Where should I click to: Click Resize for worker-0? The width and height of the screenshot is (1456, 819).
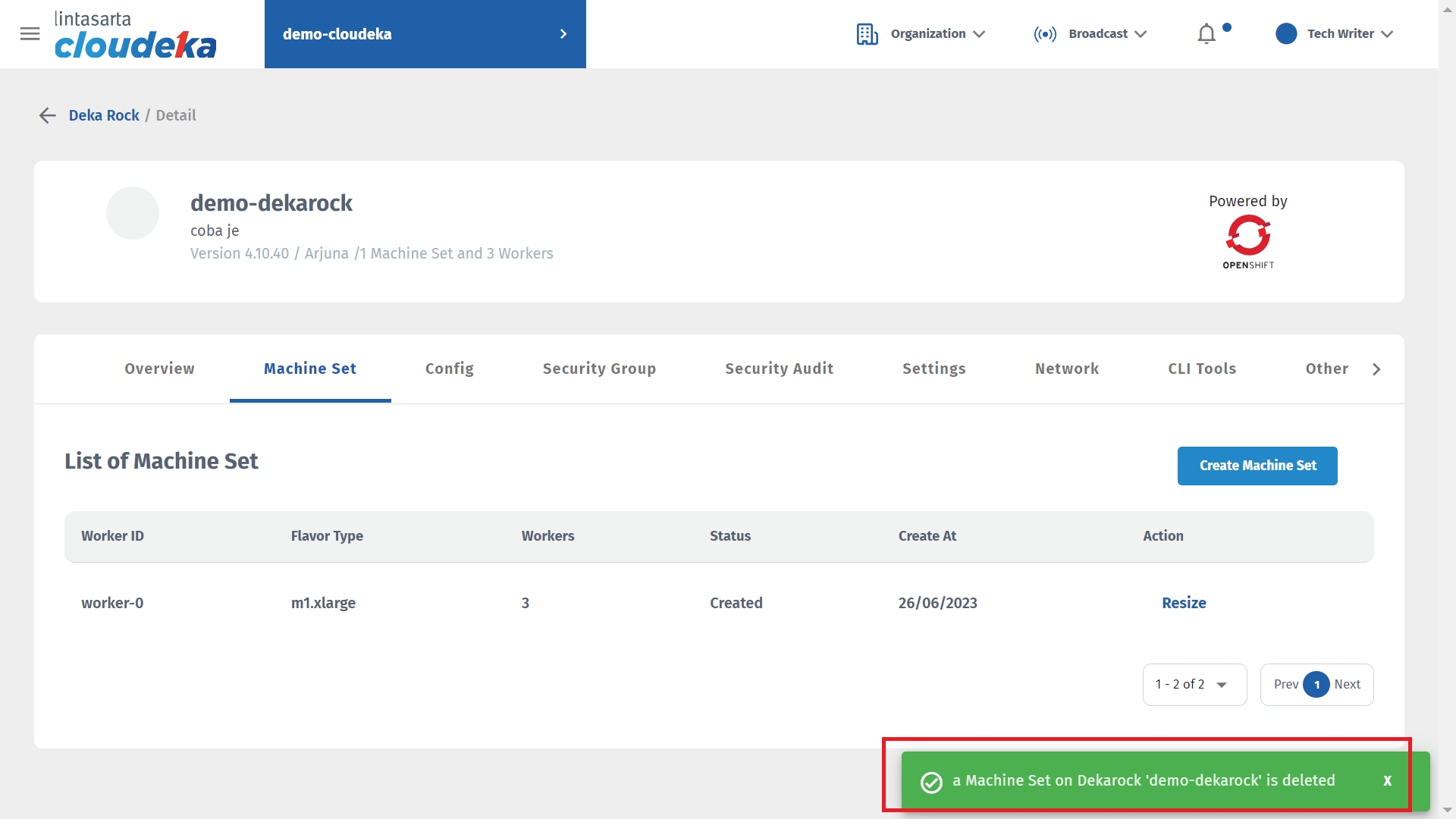[1184, 603]
